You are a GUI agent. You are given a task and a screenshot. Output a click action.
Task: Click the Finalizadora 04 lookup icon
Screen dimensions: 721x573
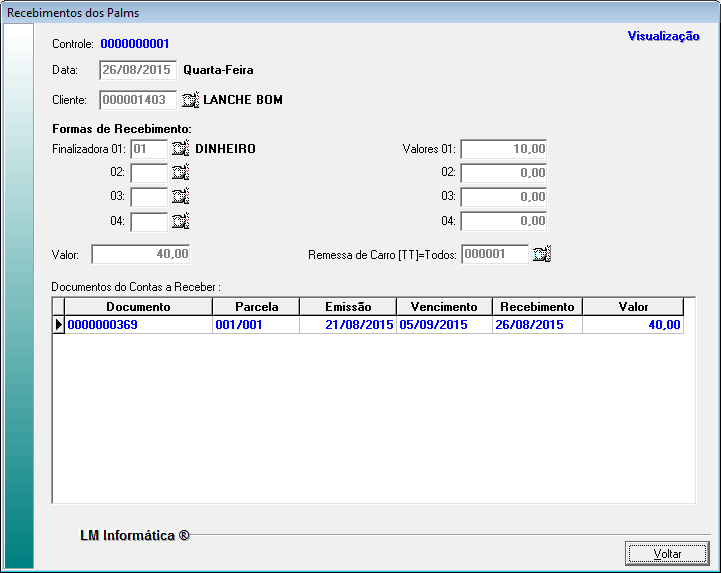point(180,221)
